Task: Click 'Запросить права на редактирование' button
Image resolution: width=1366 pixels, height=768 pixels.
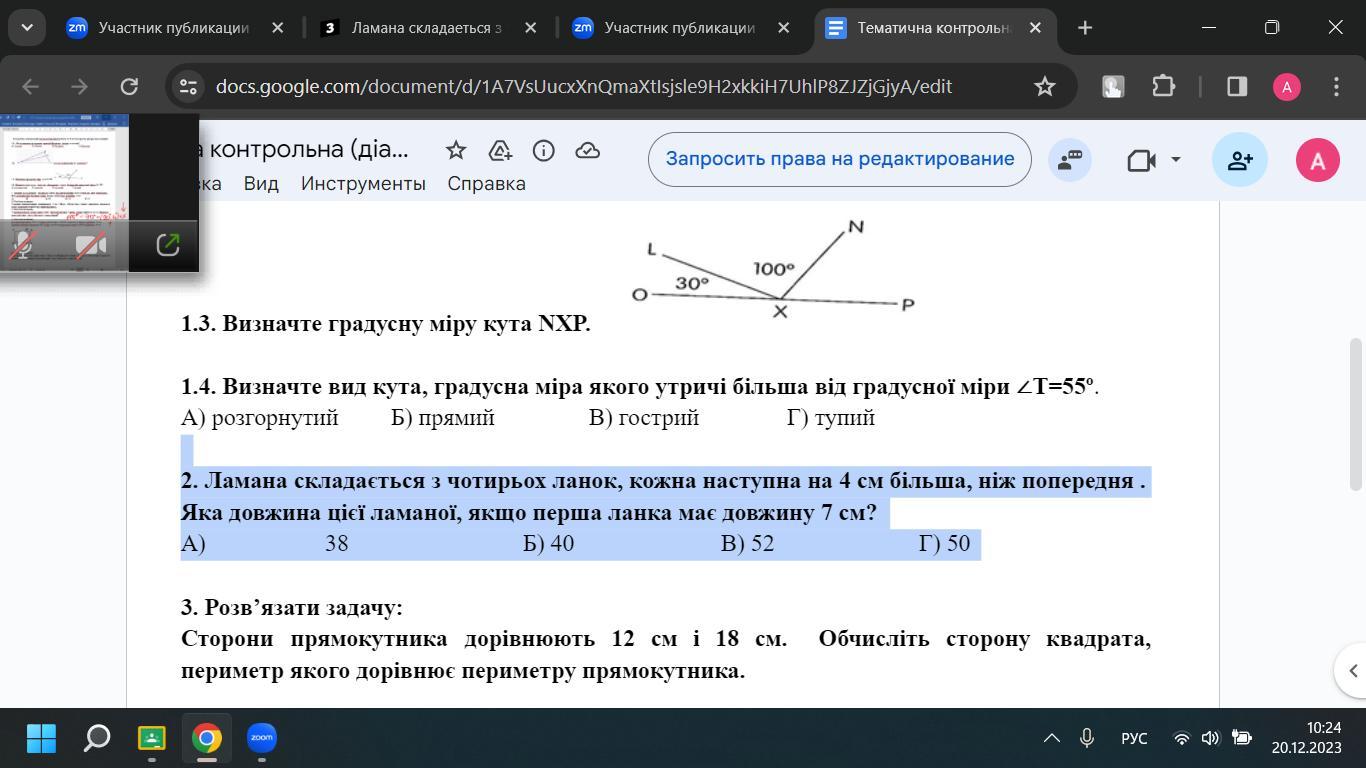Action: [840, 159]
